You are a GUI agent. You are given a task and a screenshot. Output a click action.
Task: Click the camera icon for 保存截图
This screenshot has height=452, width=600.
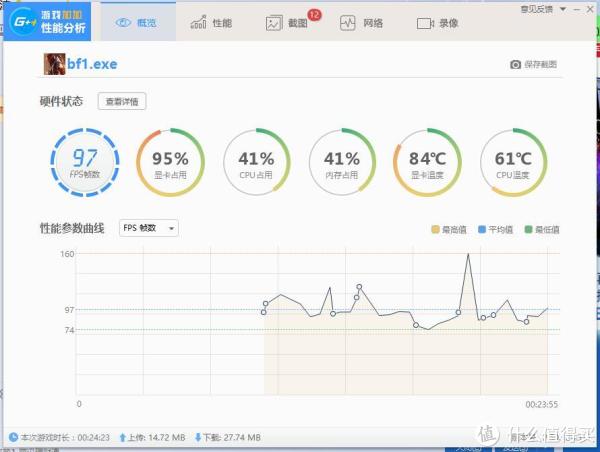(x=515, y=65)
